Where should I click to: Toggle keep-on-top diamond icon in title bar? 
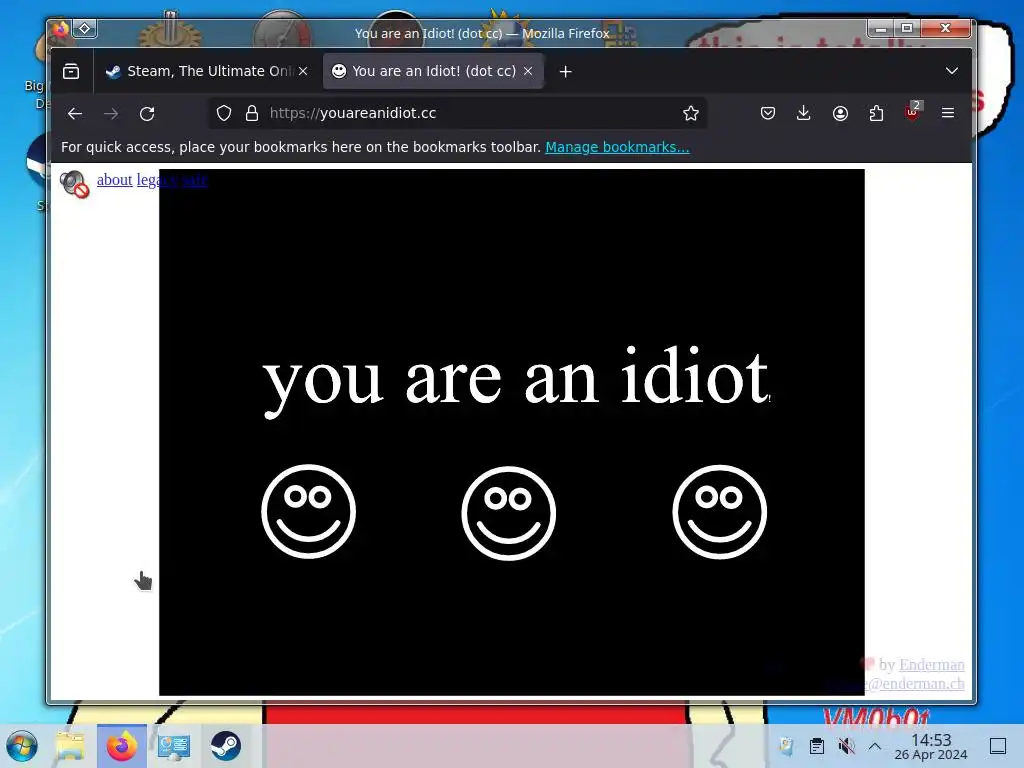coord(85,29)
